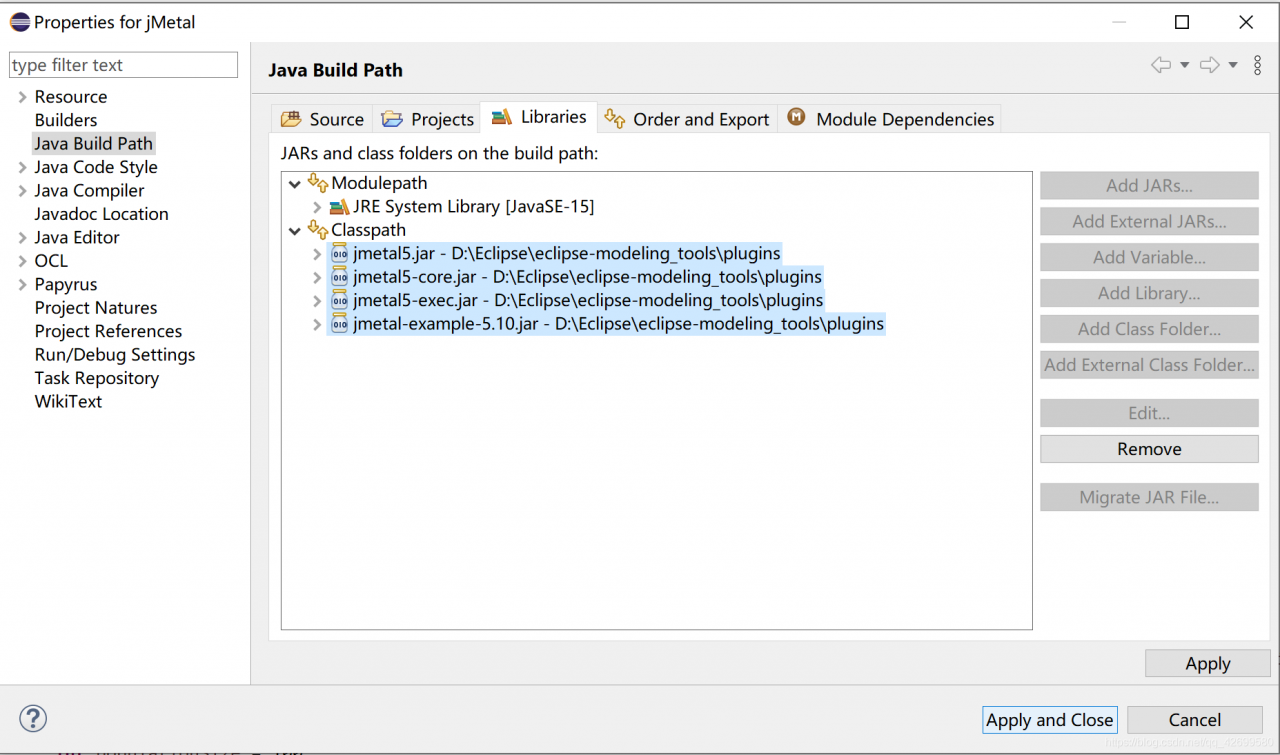Select WikiText in sidebar
The height and width of the screenshot is (755, 1280).
point(68,401)
